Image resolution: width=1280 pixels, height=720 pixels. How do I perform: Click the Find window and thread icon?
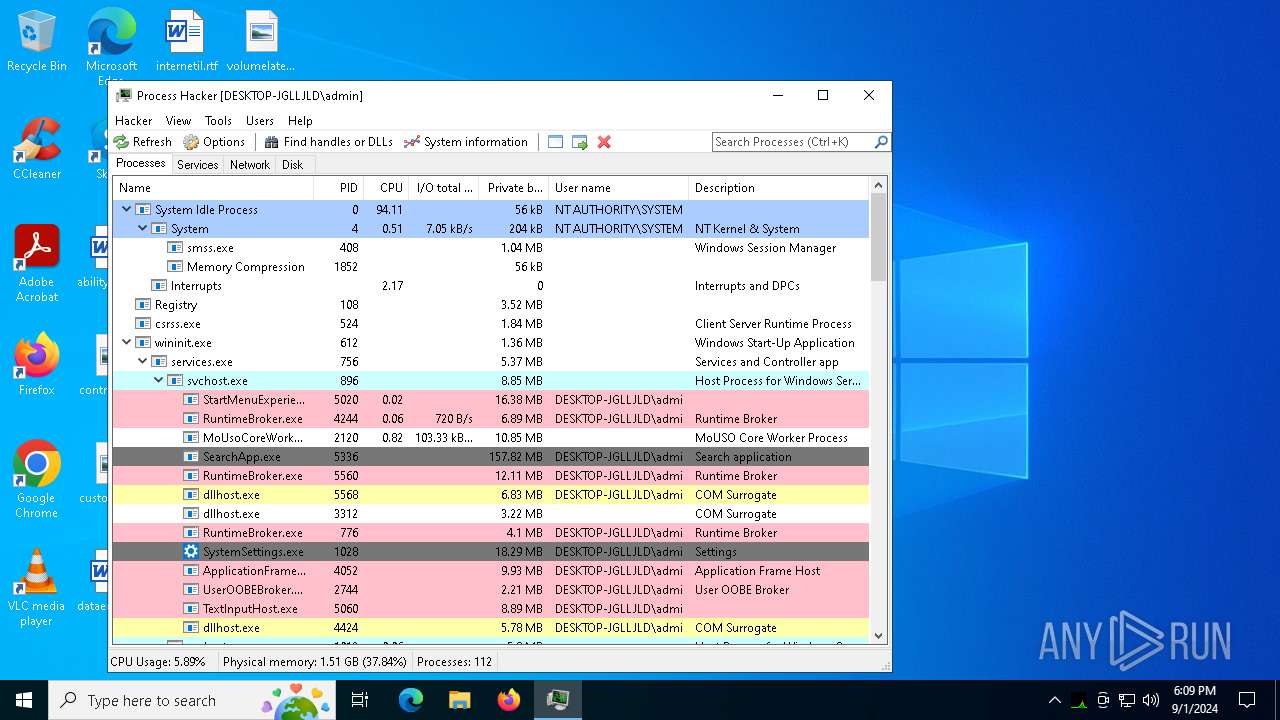pyautogui.click(x=580, y=142)
